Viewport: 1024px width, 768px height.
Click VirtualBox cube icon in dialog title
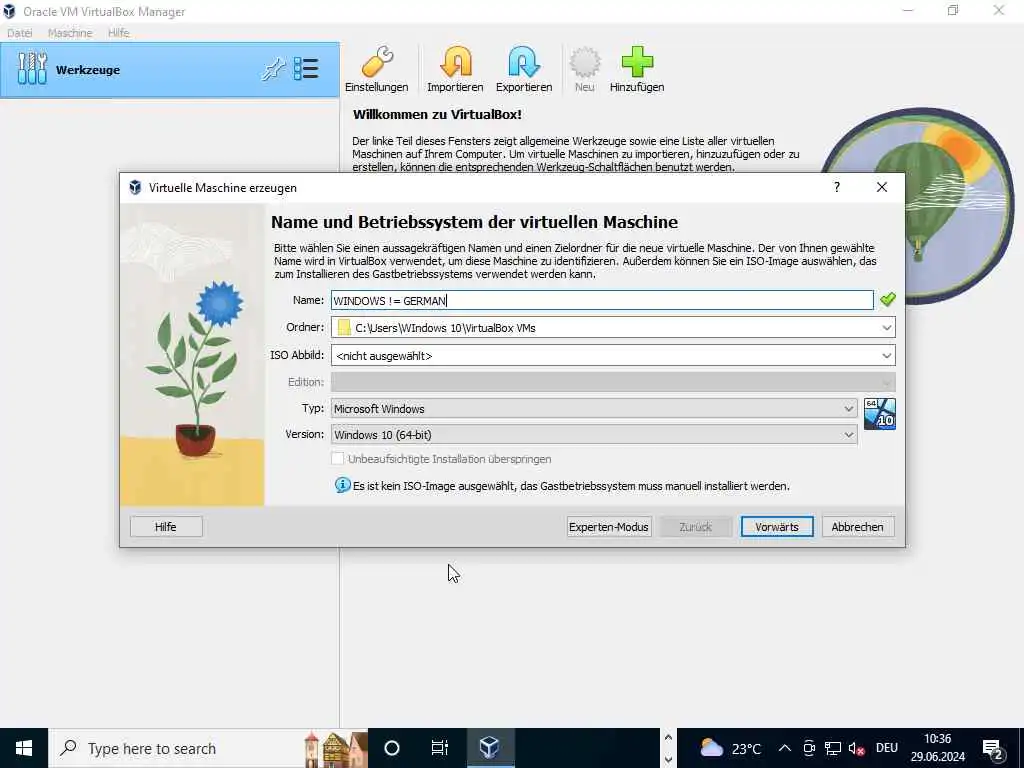135,187
